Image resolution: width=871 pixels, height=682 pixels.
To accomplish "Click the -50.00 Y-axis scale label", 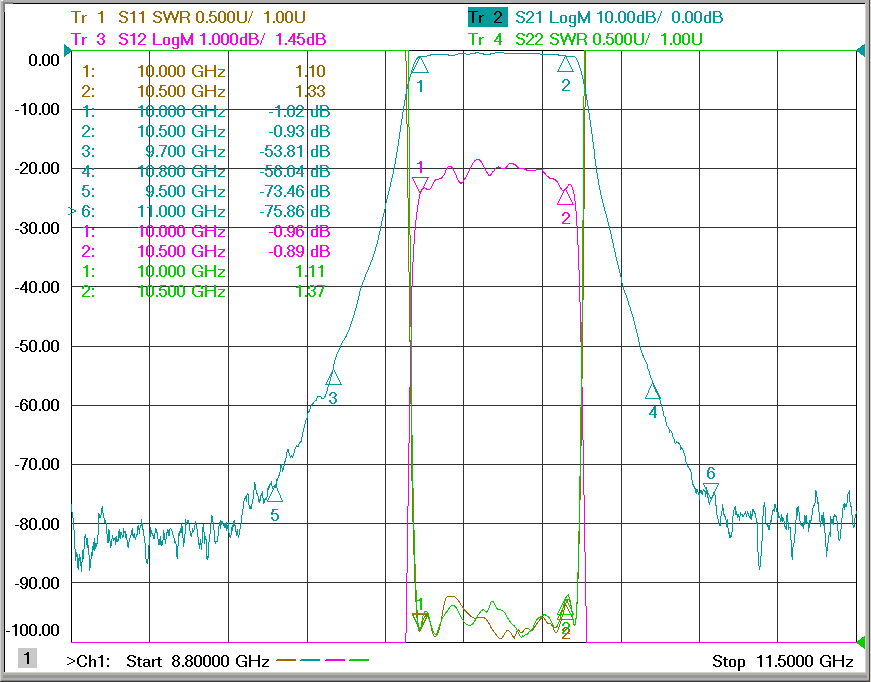I will click(x=37, y=347).
